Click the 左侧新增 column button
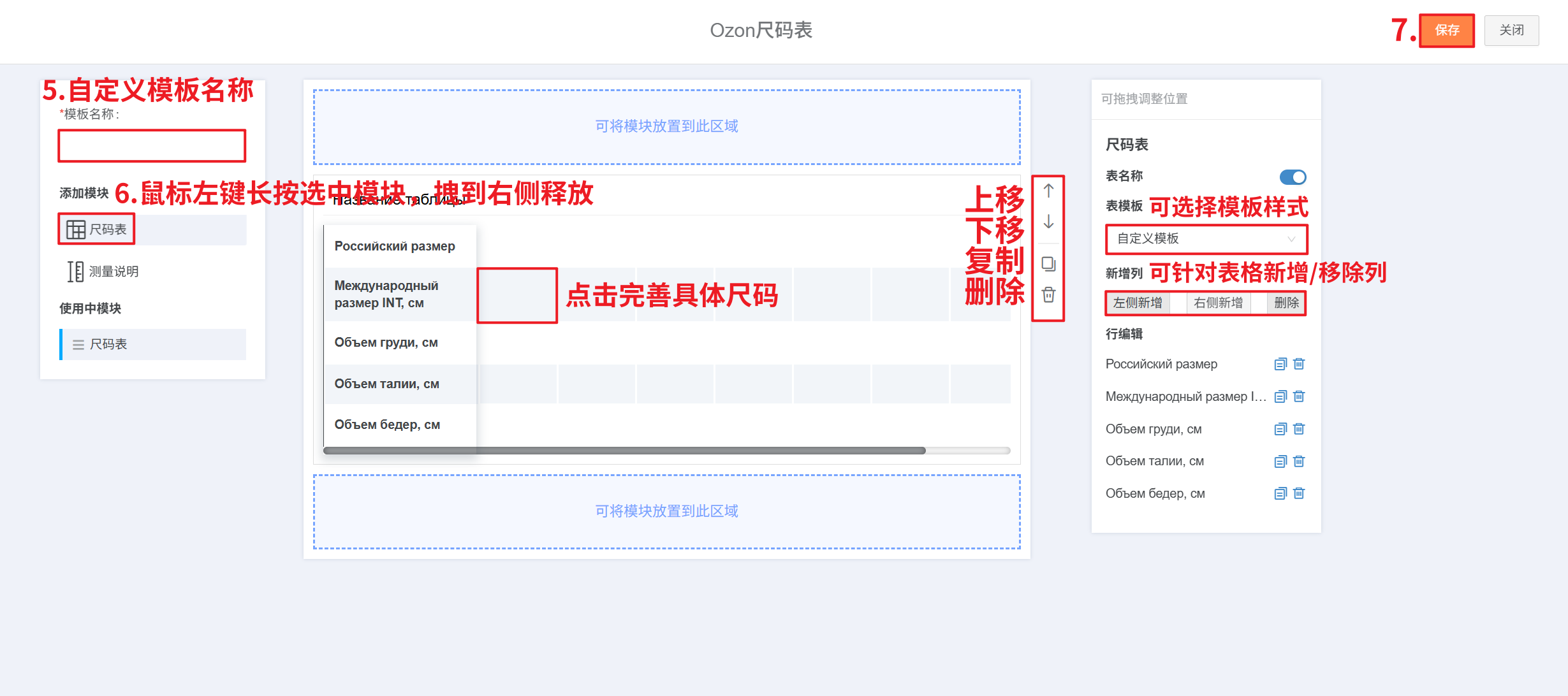The height and width of the screenshot is (696, 1568). click(x=1138, y=303)
